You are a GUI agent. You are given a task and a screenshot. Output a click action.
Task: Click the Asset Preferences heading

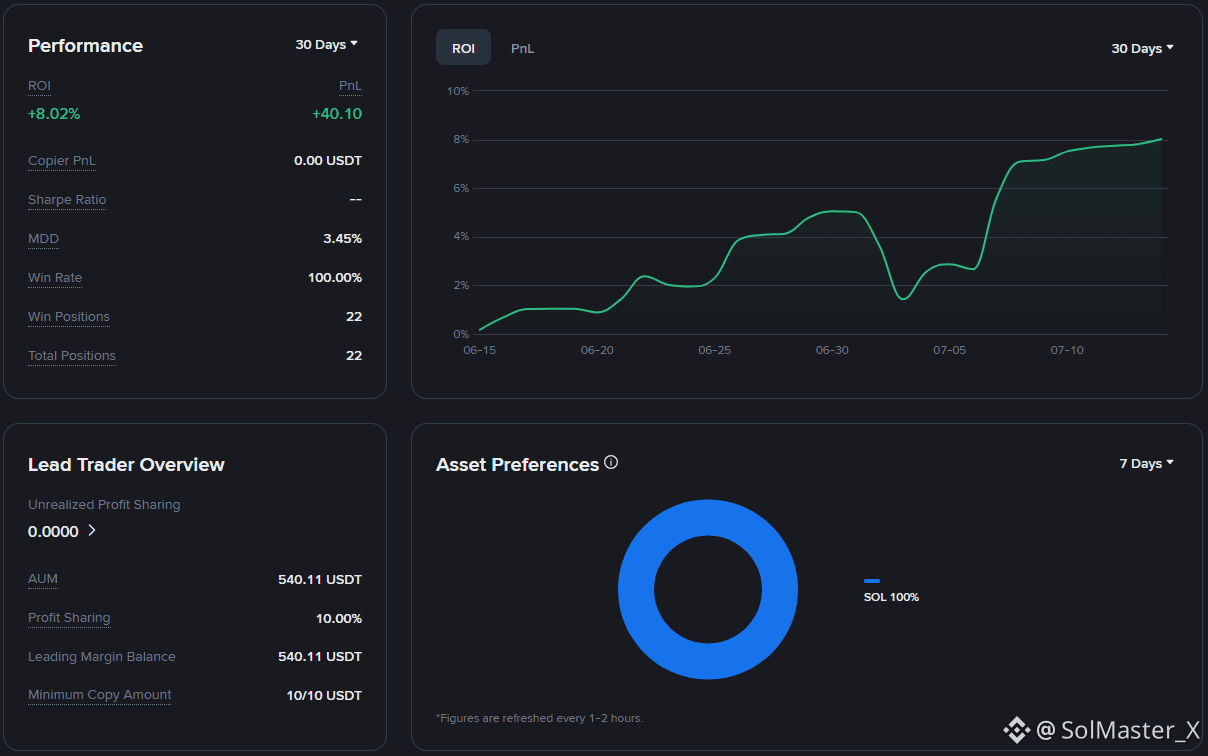tap(517, 465)
